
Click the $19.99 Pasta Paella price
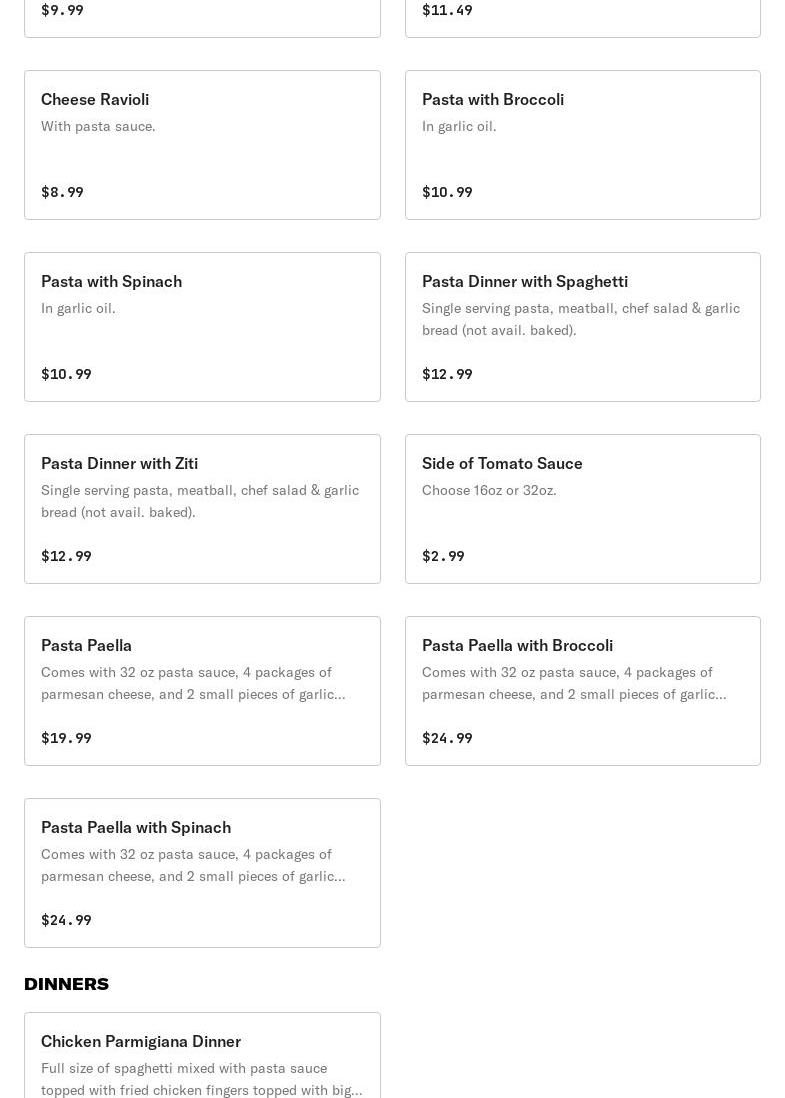[67, 738]
